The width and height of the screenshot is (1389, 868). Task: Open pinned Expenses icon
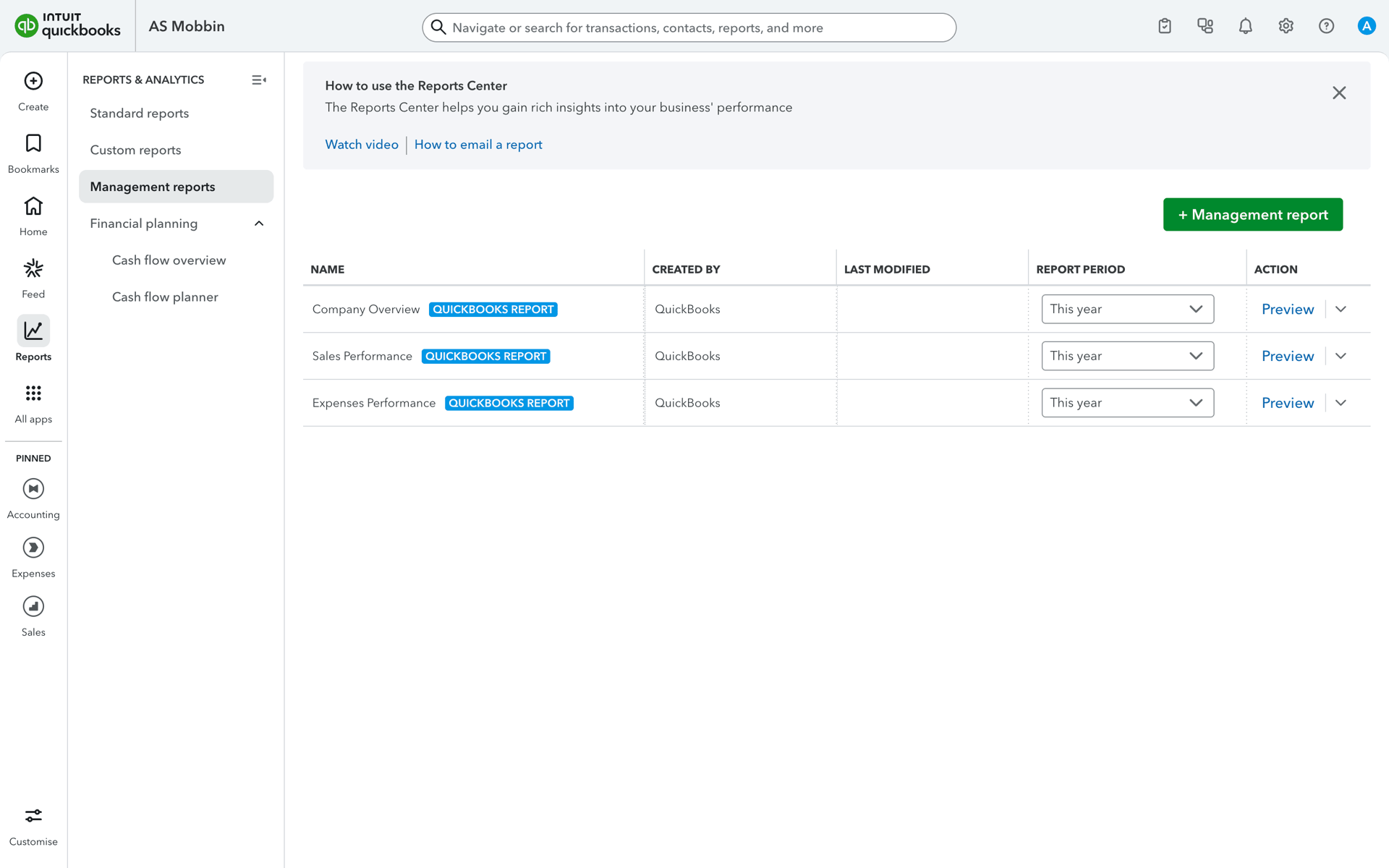pos(33,548)
